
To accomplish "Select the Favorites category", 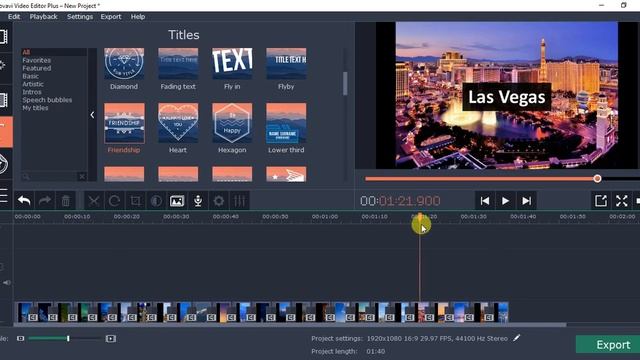I will (37, 60).
